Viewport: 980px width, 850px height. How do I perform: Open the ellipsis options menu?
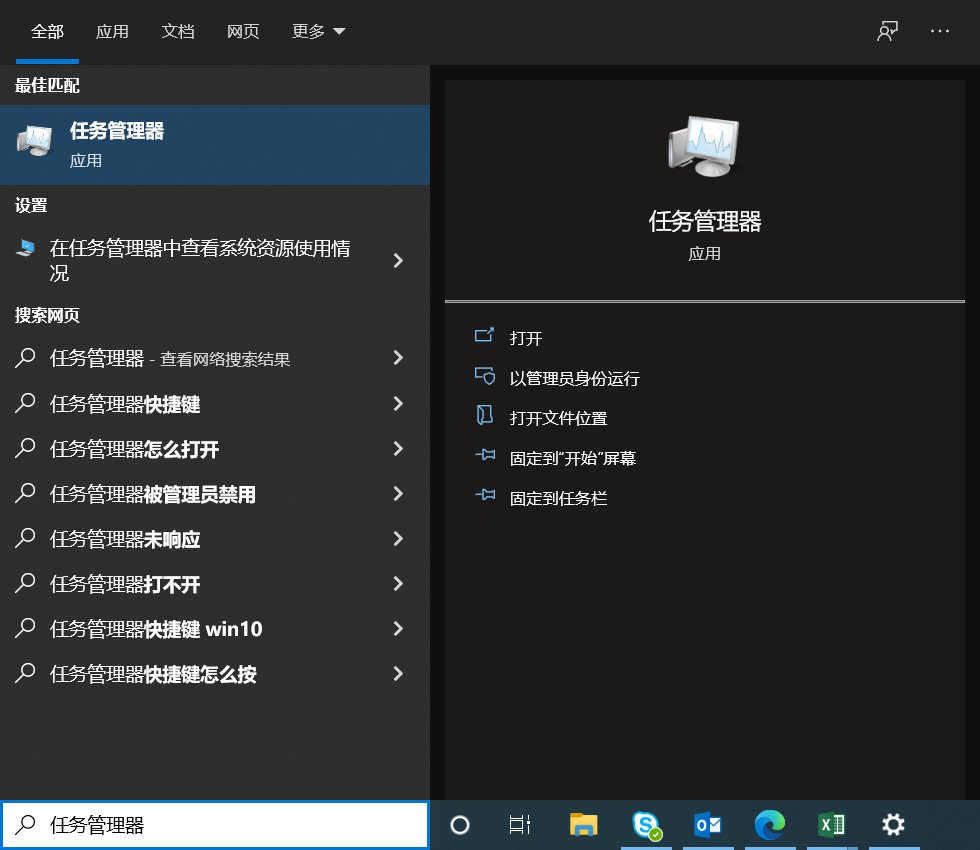click(939, 31)
